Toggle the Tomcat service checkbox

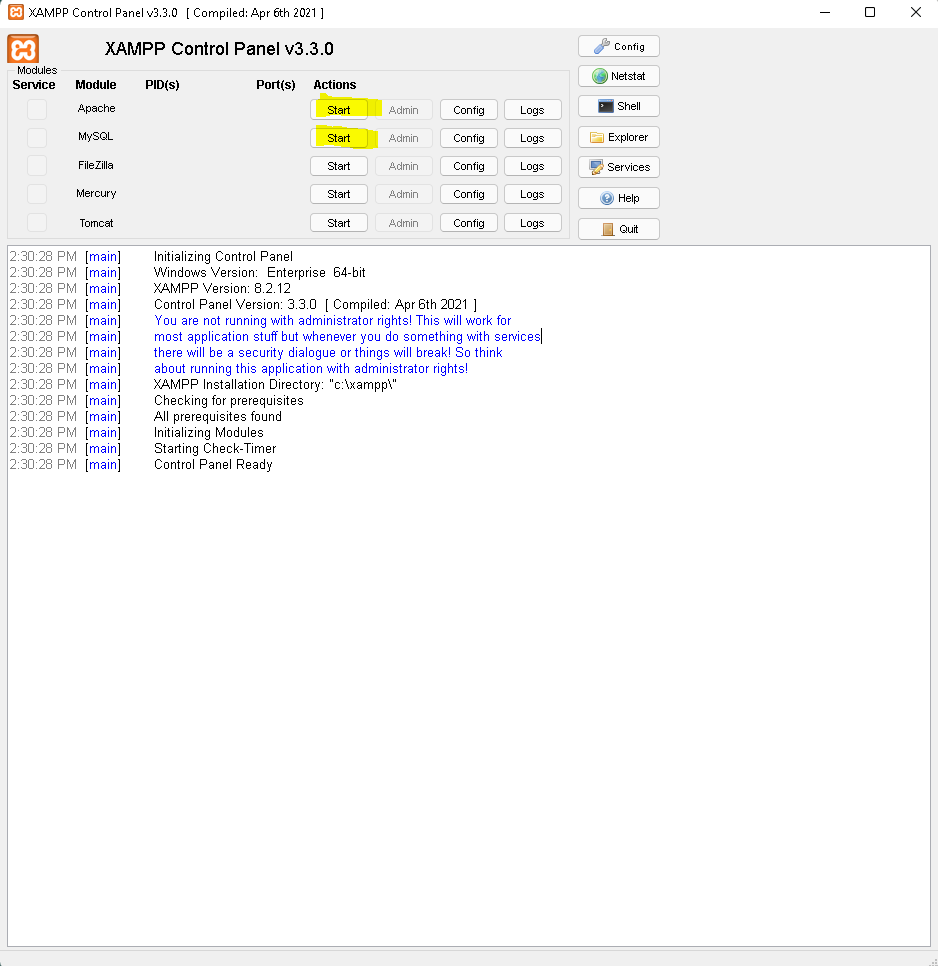[37, 223]
